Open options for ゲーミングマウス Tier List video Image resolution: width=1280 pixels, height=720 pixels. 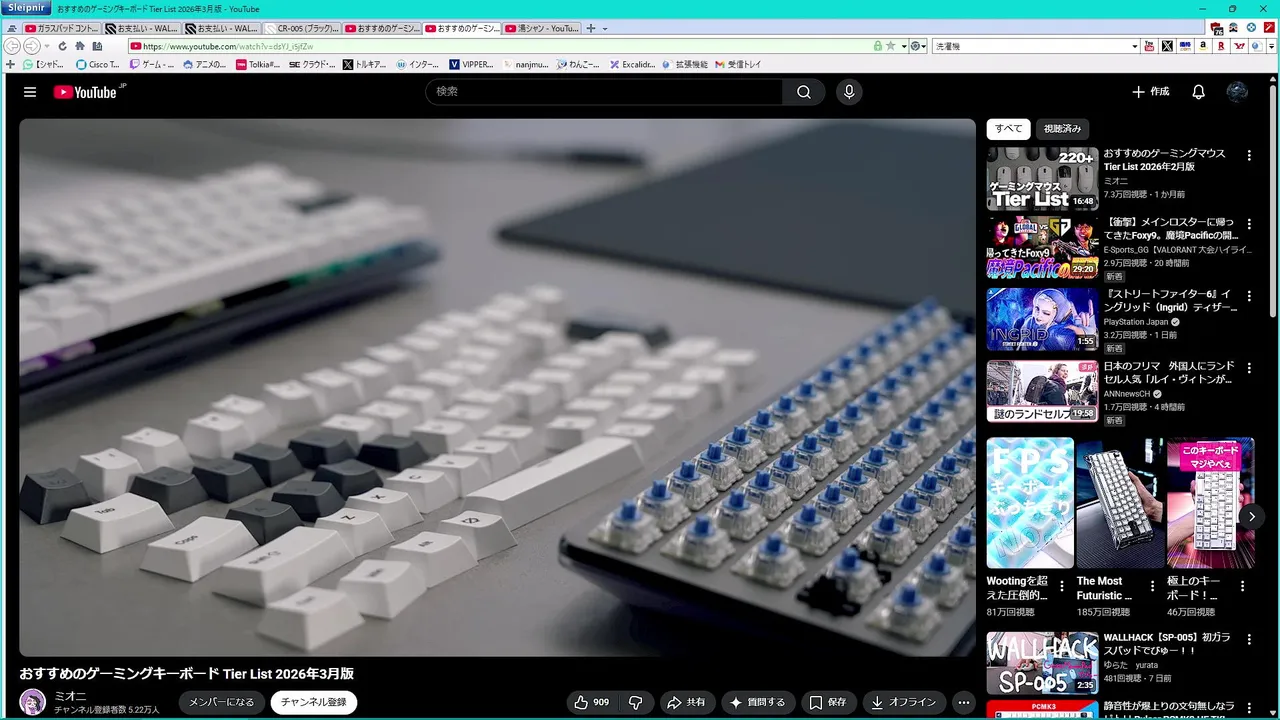click(x=1249, y=155)
